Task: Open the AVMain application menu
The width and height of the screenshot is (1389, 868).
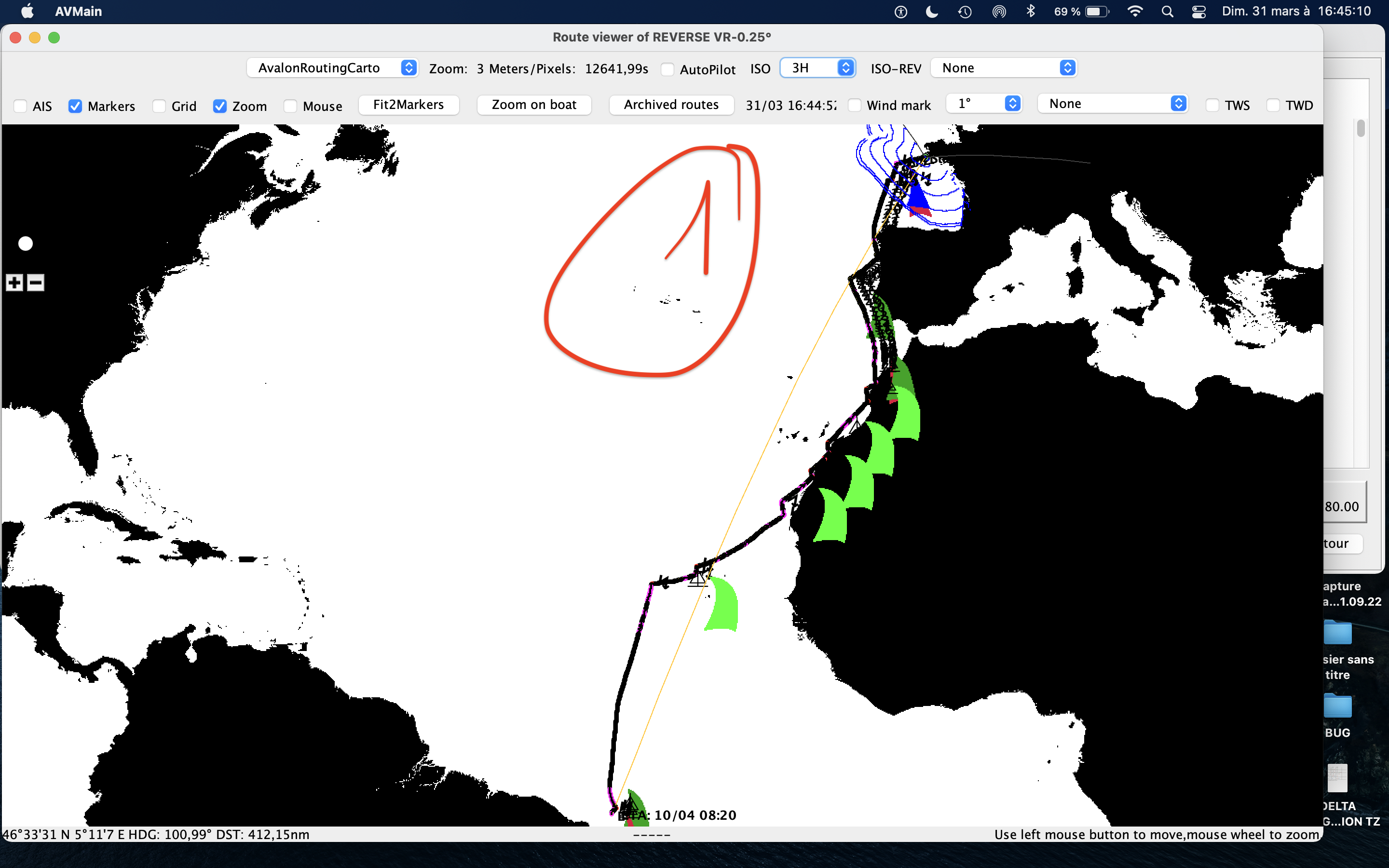Action: (x=78, y=12)
